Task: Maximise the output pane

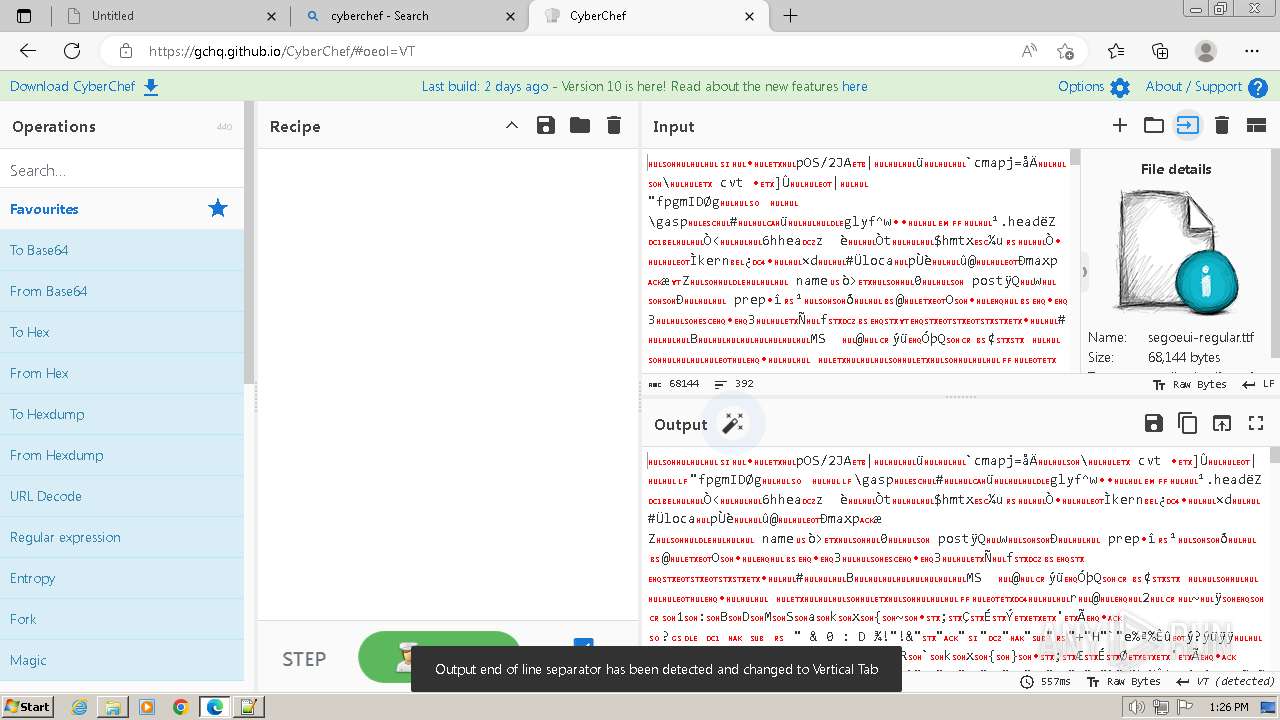Action: (1256, 424)
